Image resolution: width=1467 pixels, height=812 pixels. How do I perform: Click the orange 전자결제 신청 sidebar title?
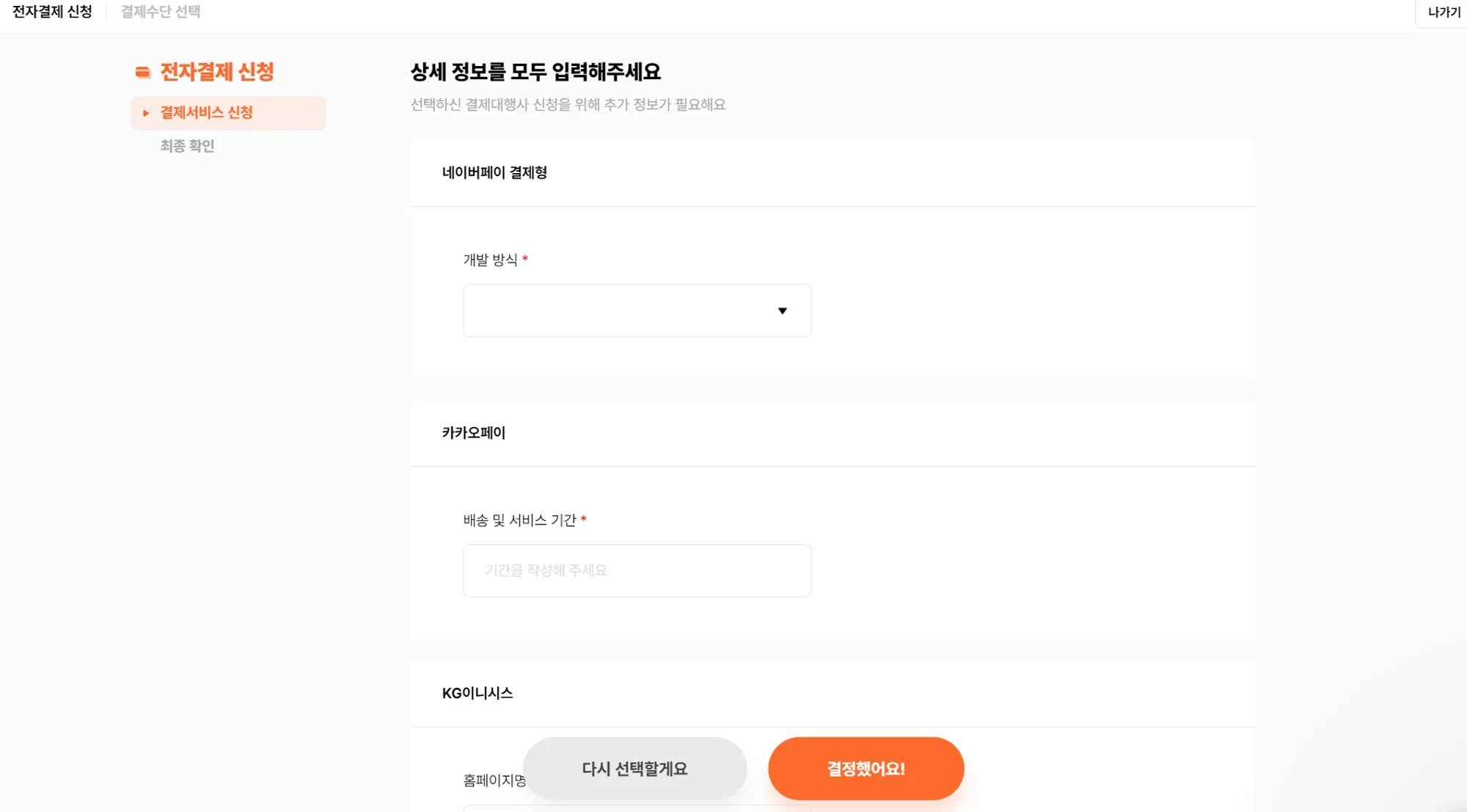point(217,72)
